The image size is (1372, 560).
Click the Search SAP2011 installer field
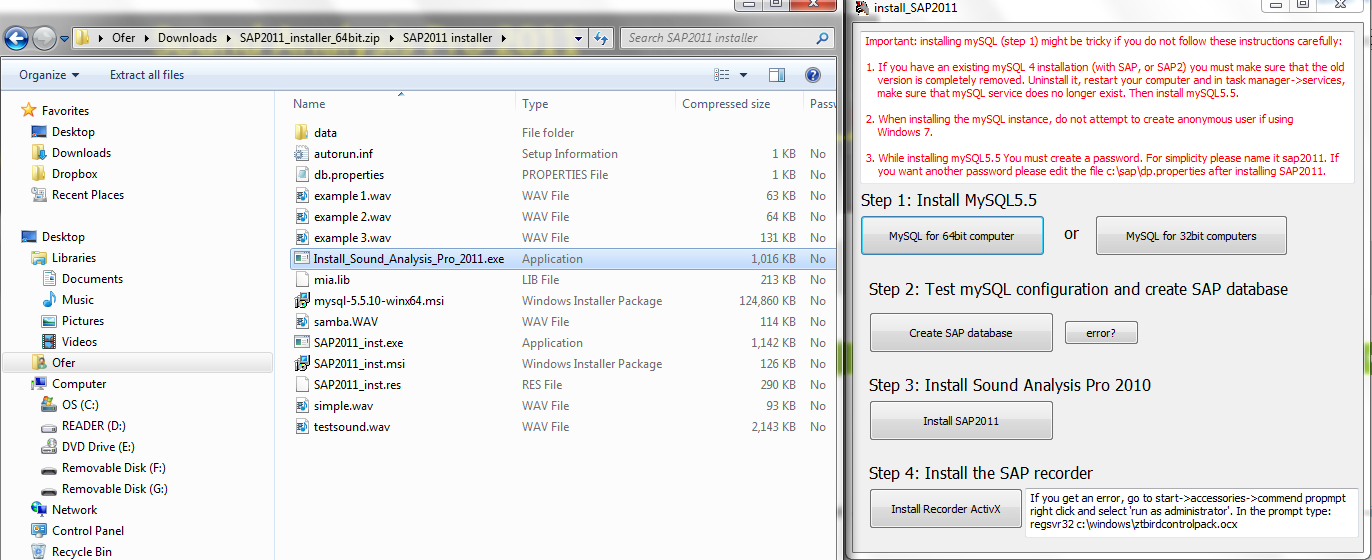coord(720,39)
